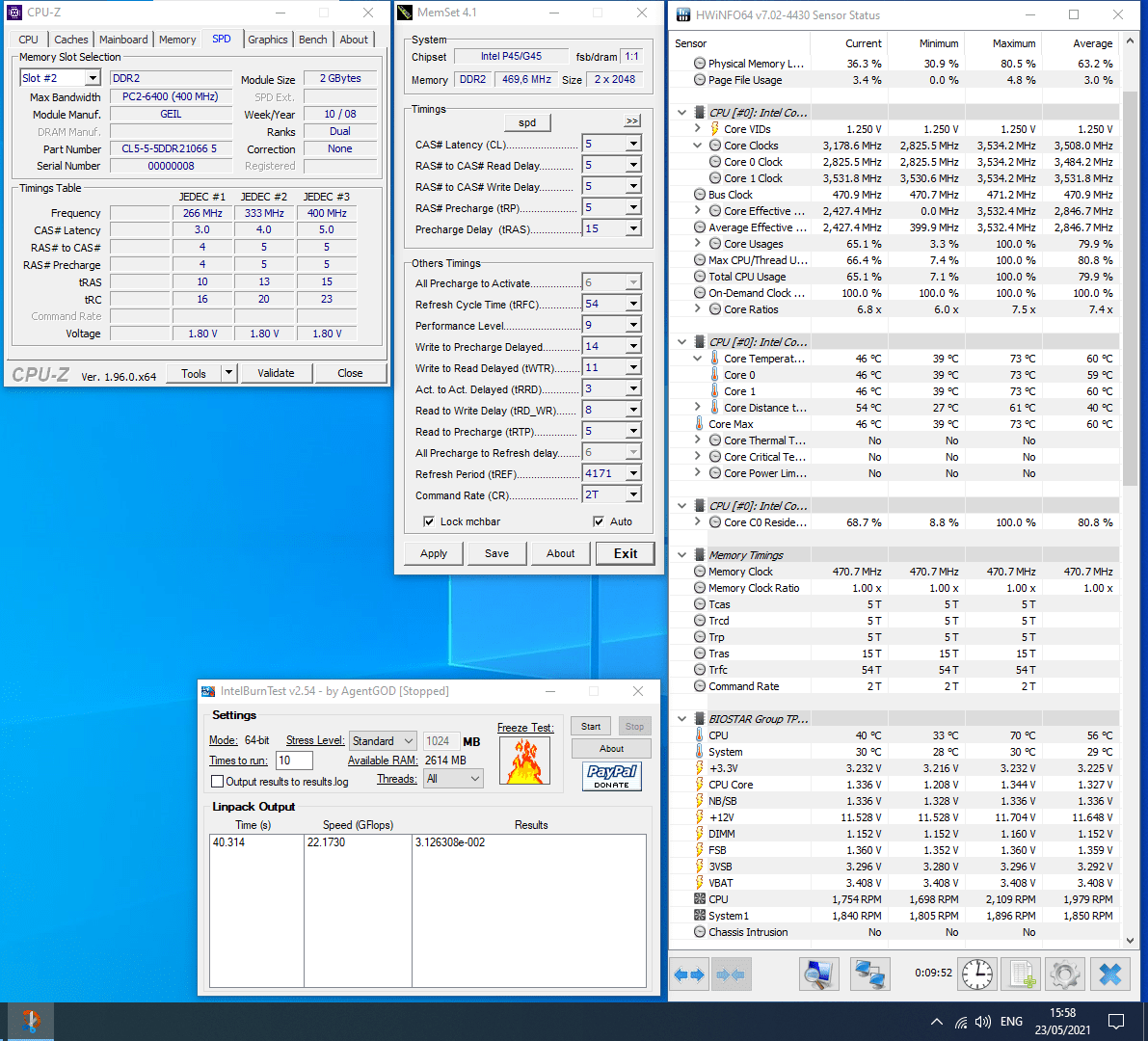
Task: Click the spd button in MemSet
Action: click(x=527, y=122)
